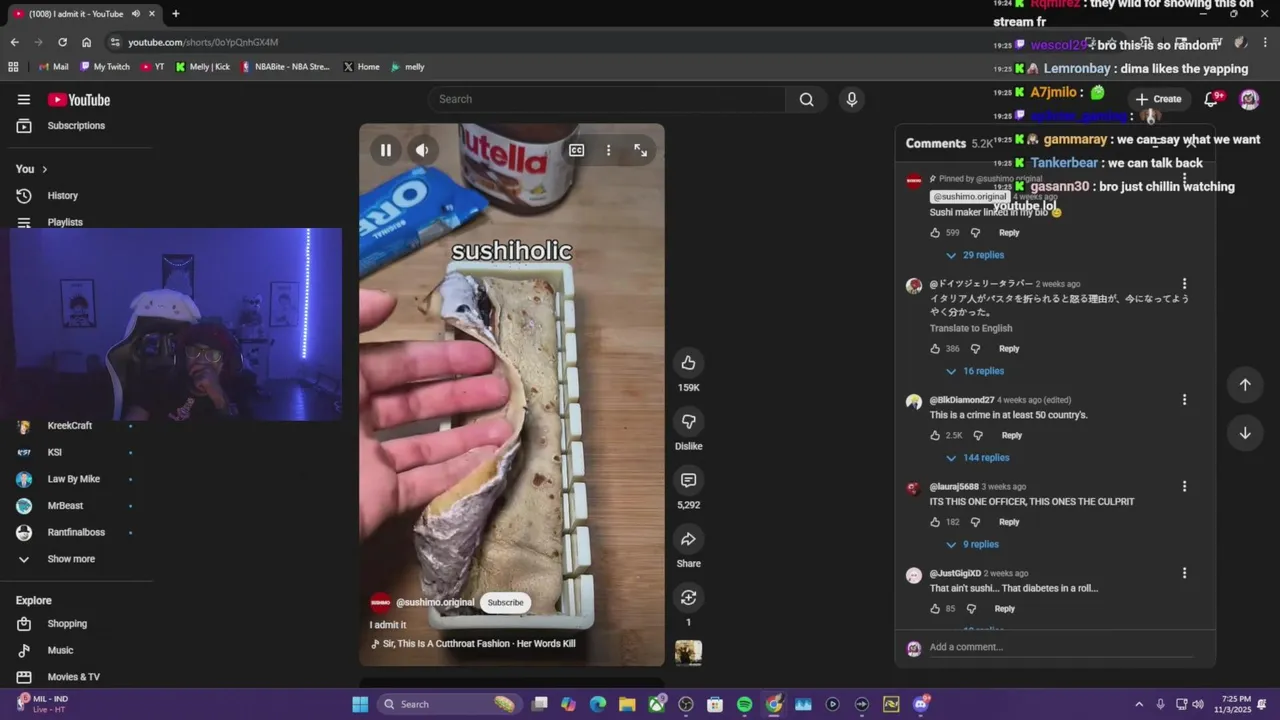
Task: Like @lauraj5688's comment with 182 likes
Action: coord(935,522)
